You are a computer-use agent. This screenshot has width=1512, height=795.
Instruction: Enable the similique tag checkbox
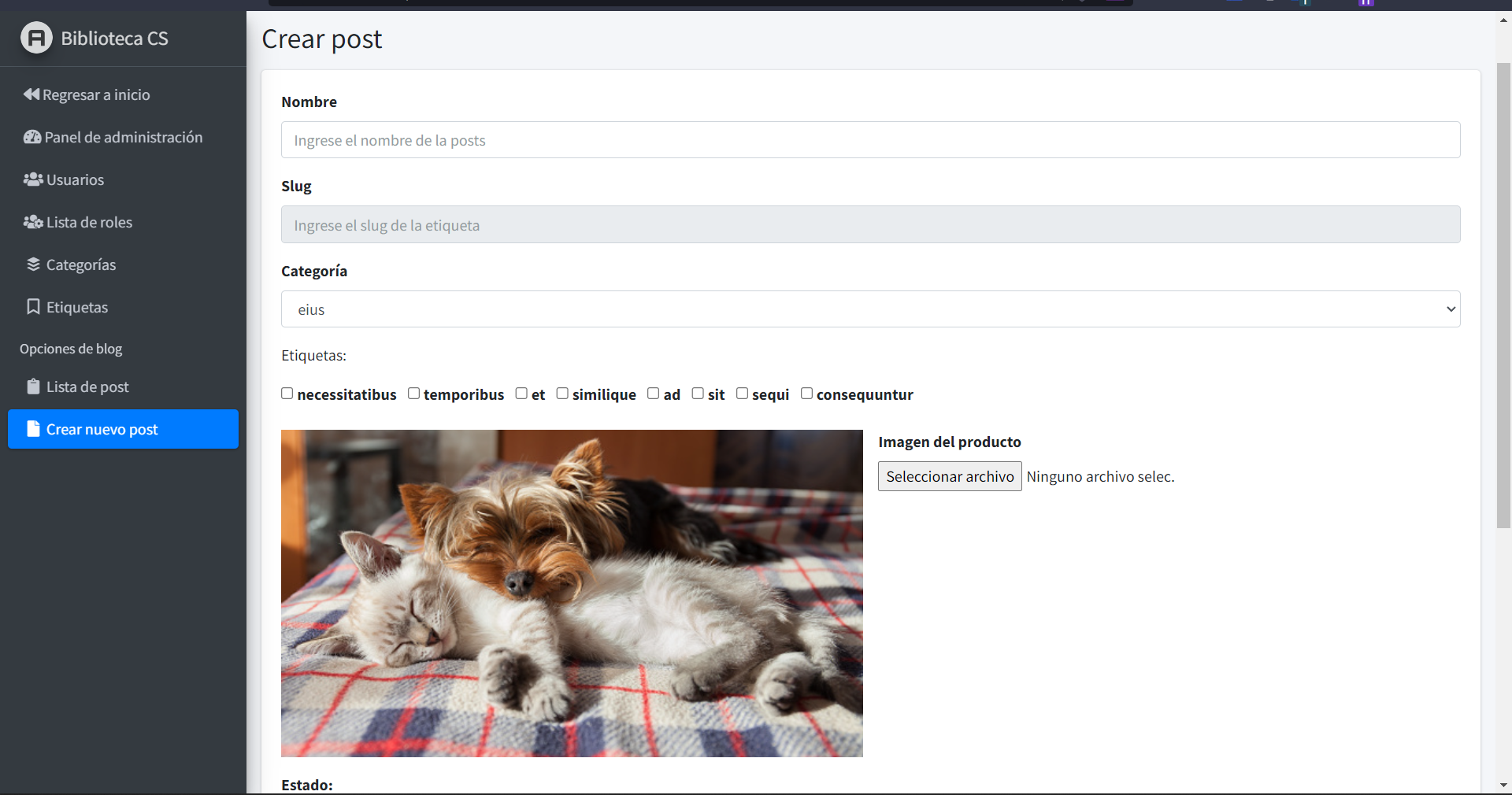[x=562, y=394]
